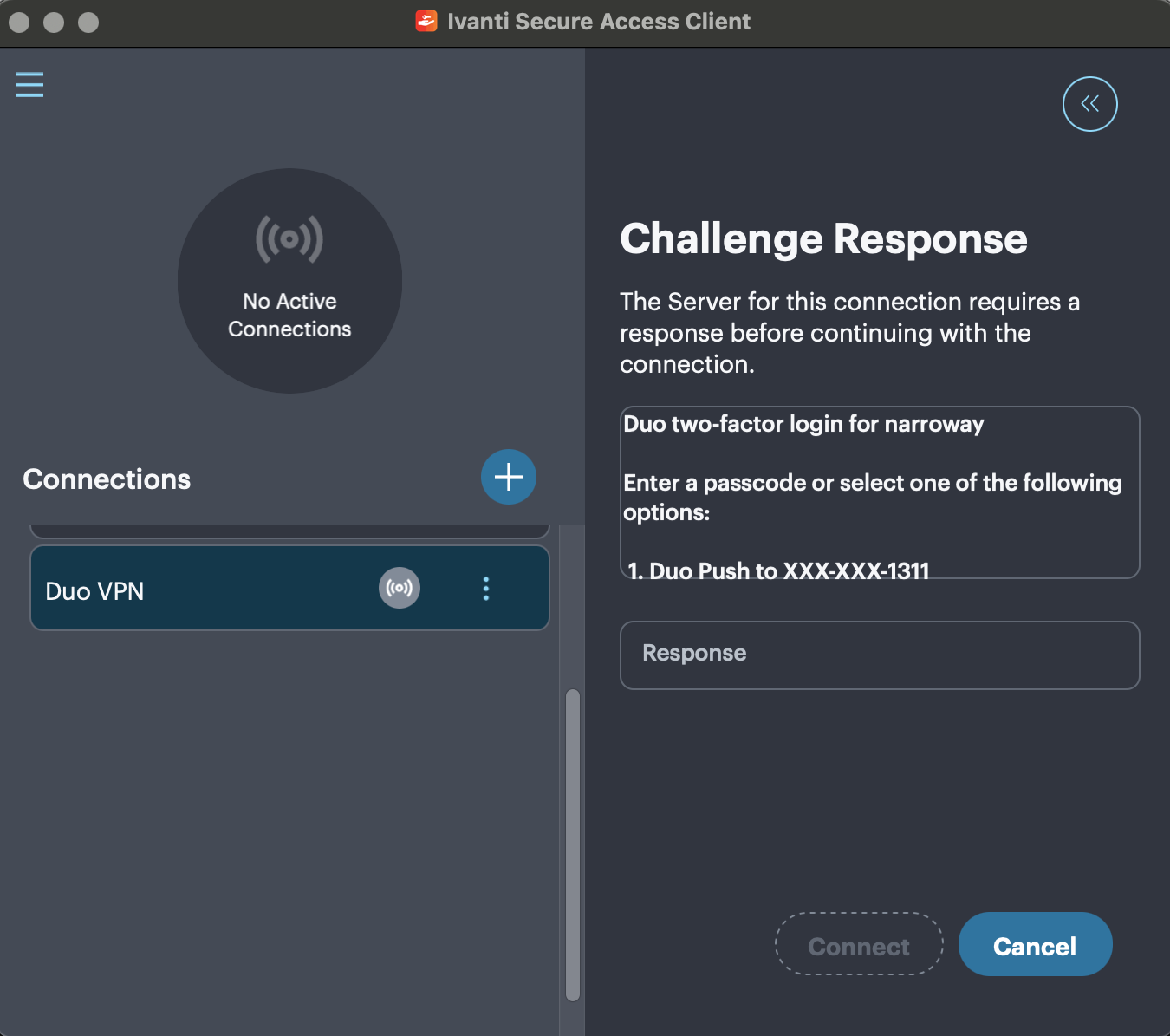Open the Connections list header
1170x1036 pixels.
[x=107, y=479]
